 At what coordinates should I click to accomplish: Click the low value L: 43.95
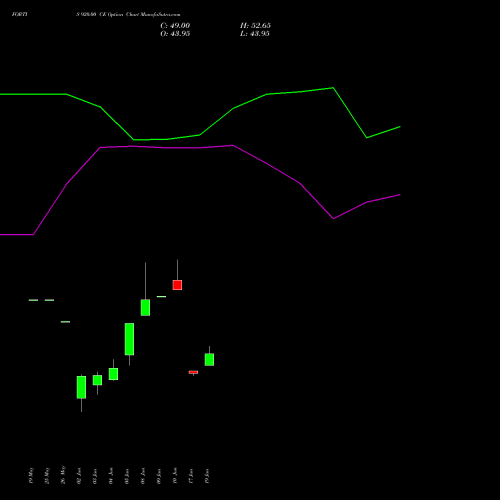click(255, 34)
